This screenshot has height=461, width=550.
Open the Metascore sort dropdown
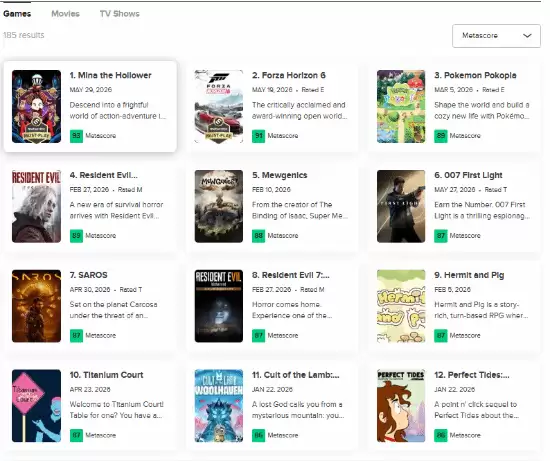496,36
